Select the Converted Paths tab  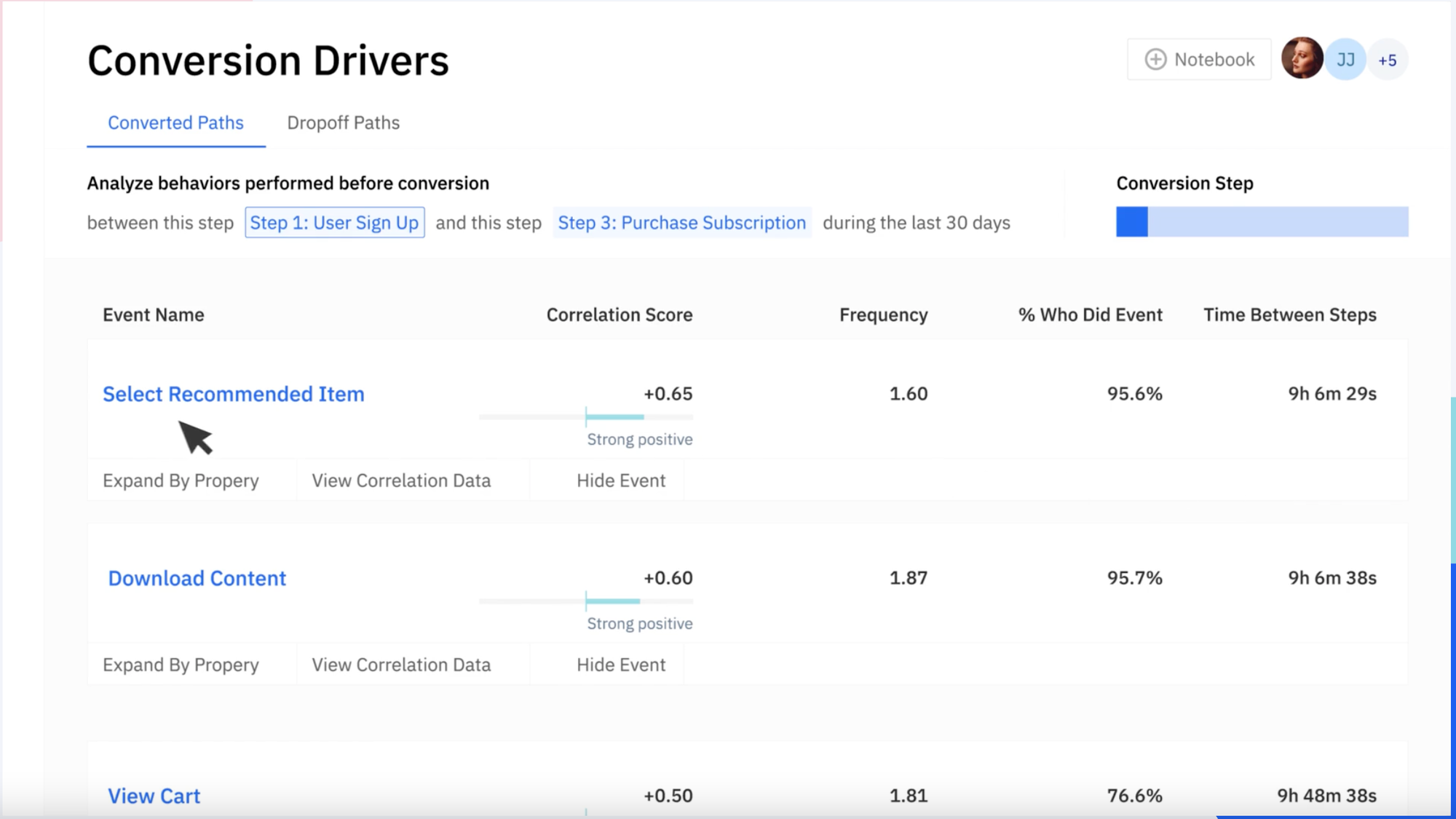point(175,122)
